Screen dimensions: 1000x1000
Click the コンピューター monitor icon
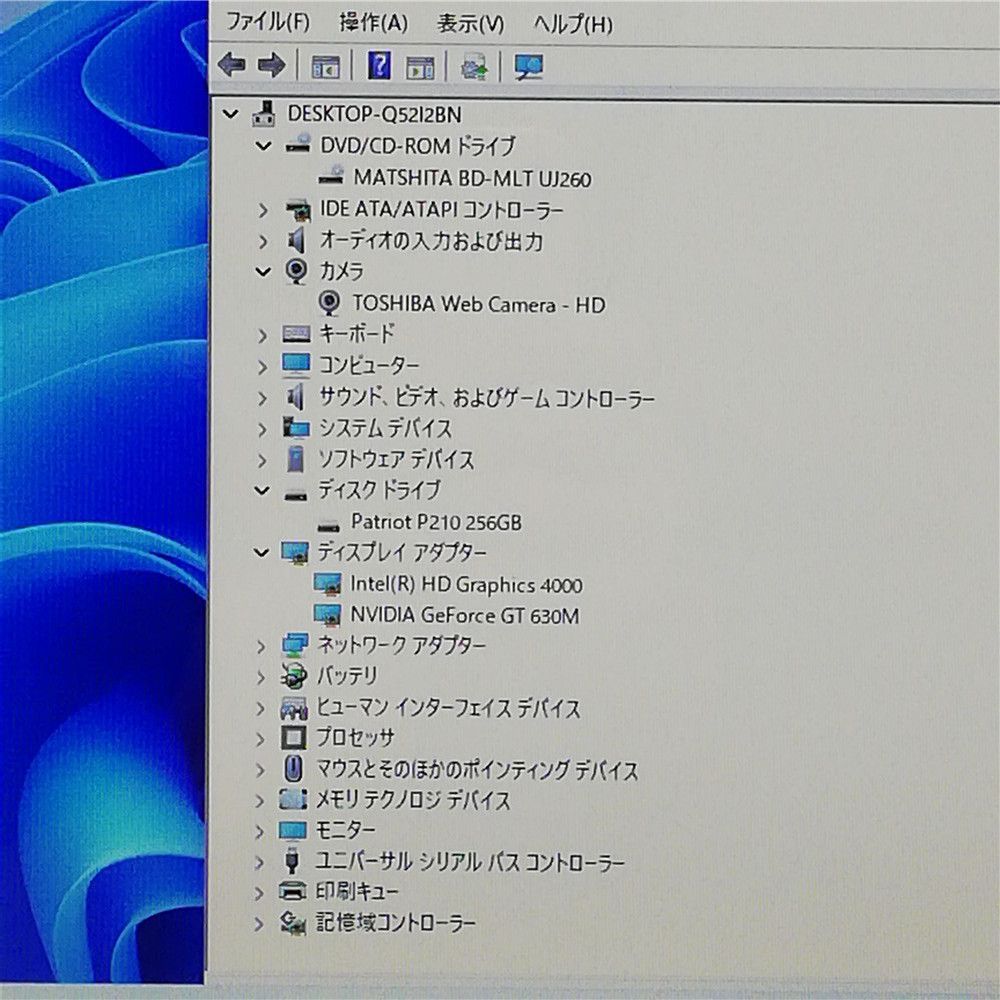tap(296, 365)
